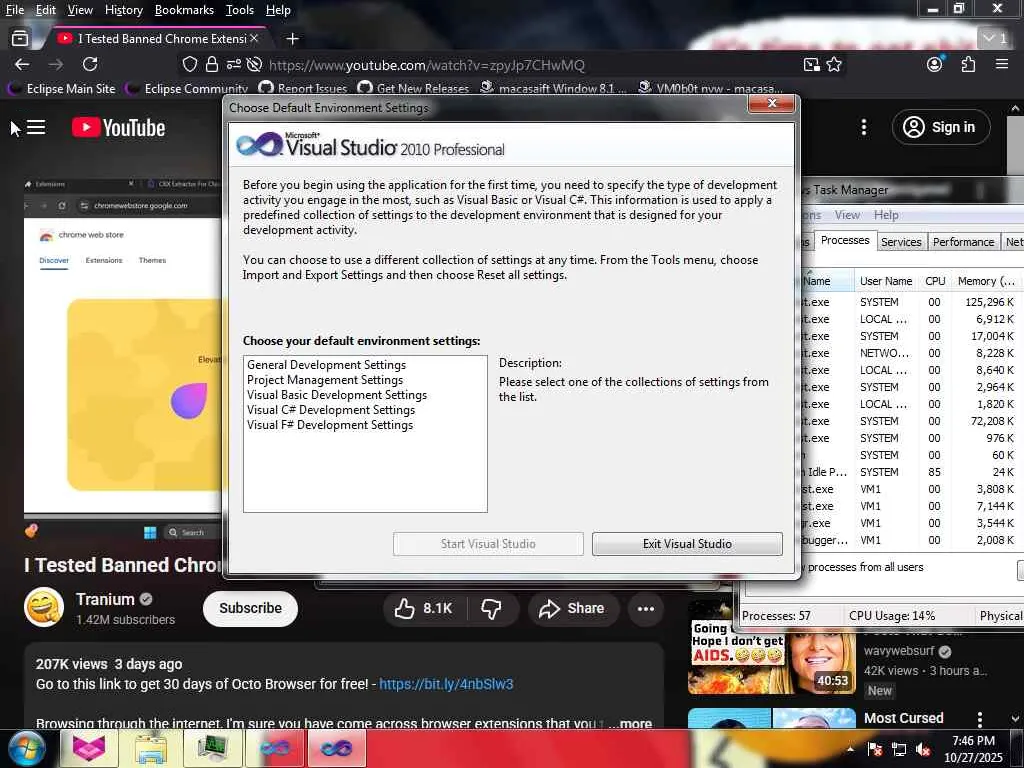
Task: Open the YouTube guide hamburger menu
Action: pos(36,127)
